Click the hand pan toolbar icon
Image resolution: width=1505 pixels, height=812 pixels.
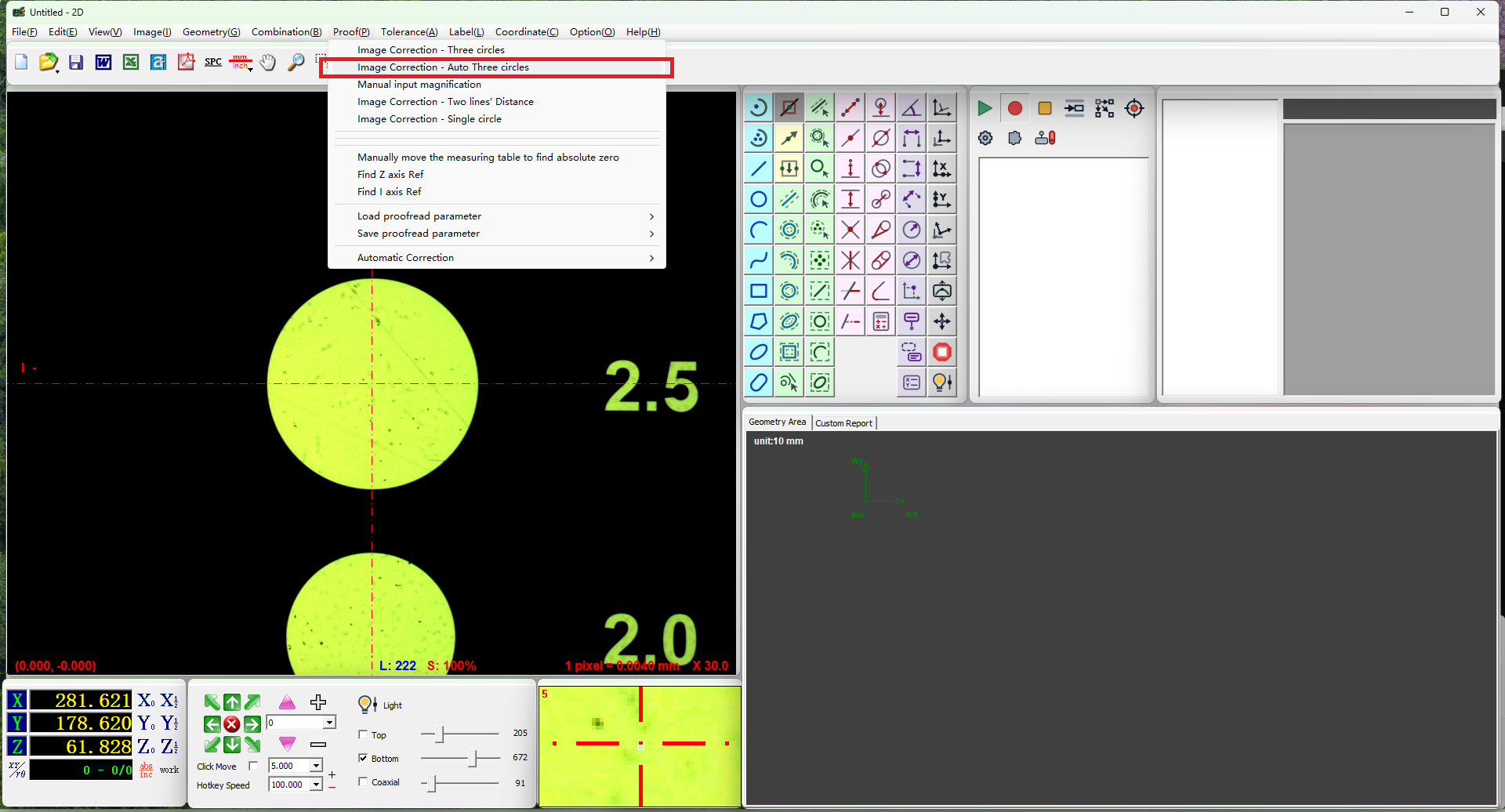click(x=268, y=62)
